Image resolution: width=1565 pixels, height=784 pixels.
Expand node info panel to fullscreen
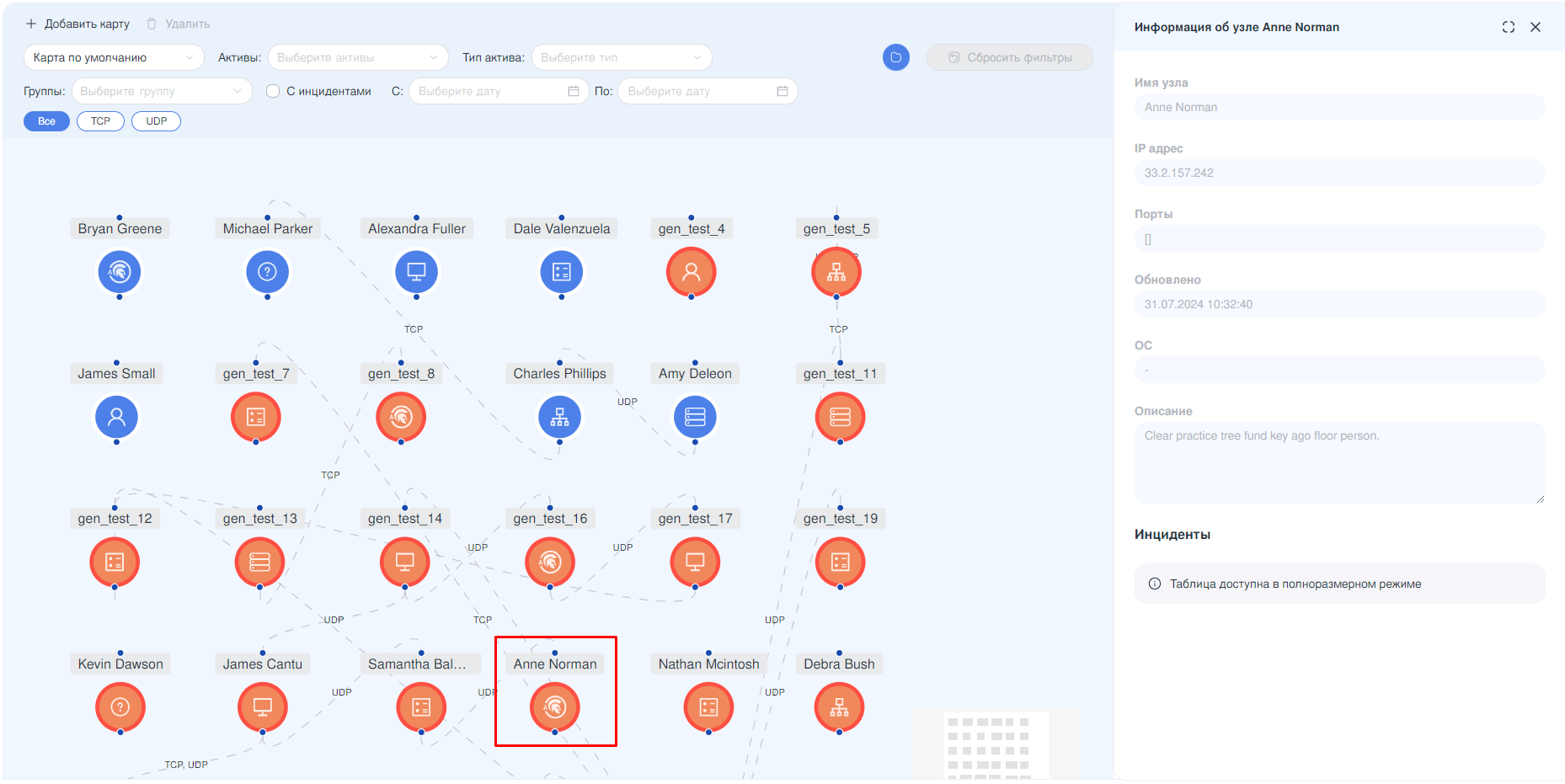(x=1508, y=27)
